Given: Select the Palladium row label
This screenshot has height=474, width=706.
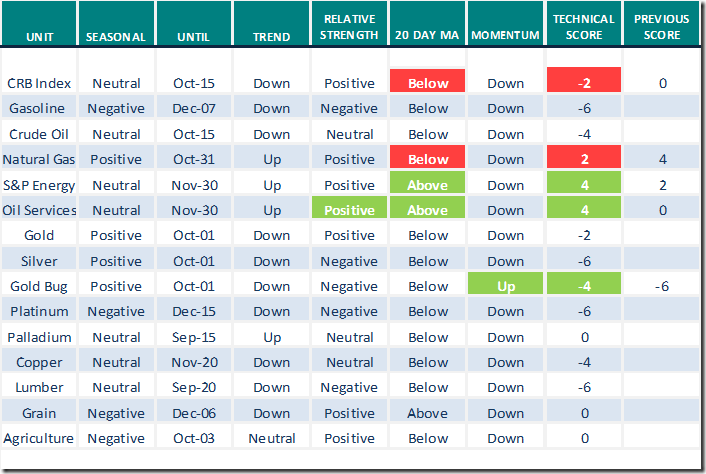Looking at the screenshot, I should 39,337.
